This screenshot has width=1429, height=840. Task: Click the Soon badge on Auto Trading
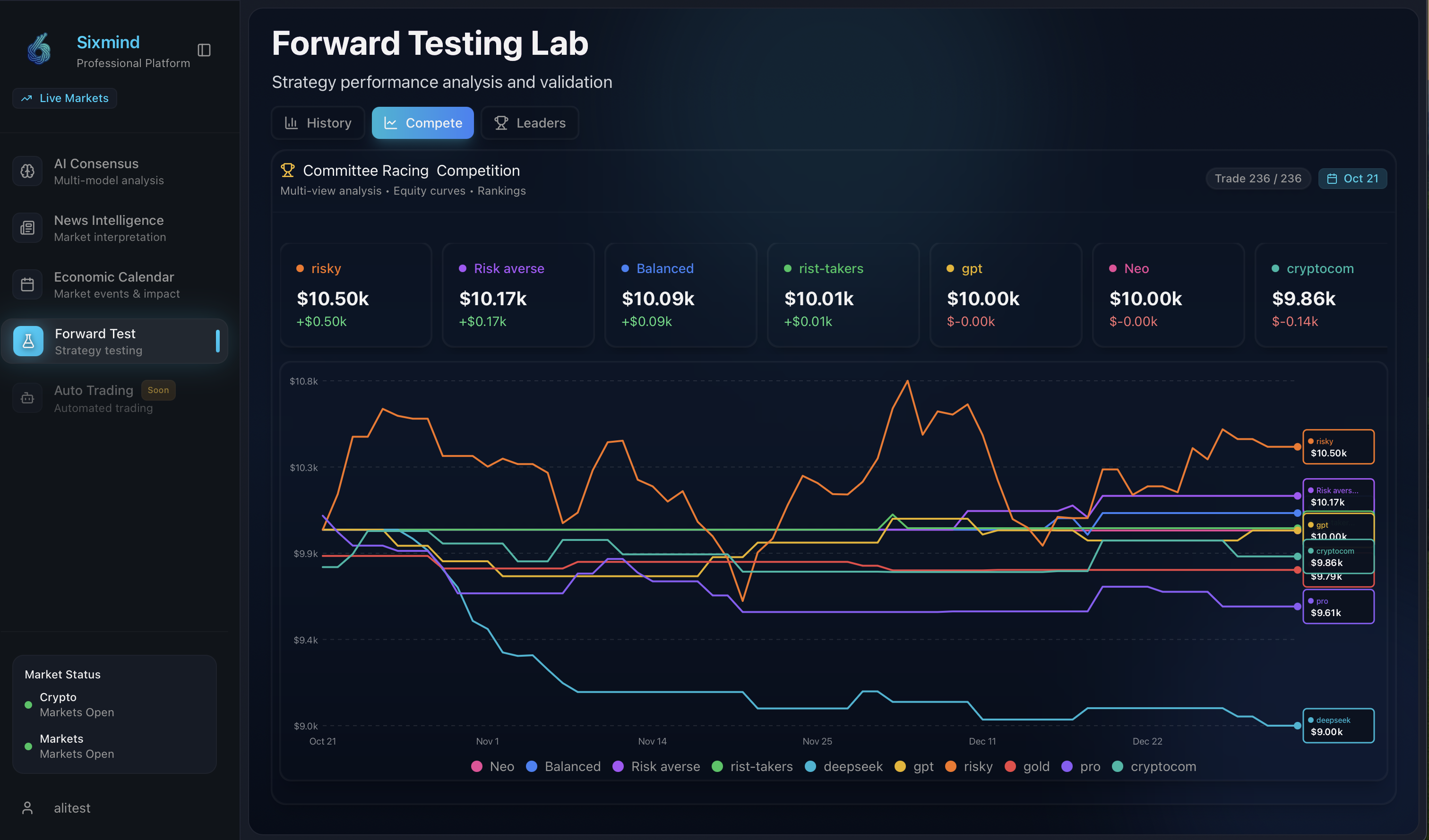point(158,390)
